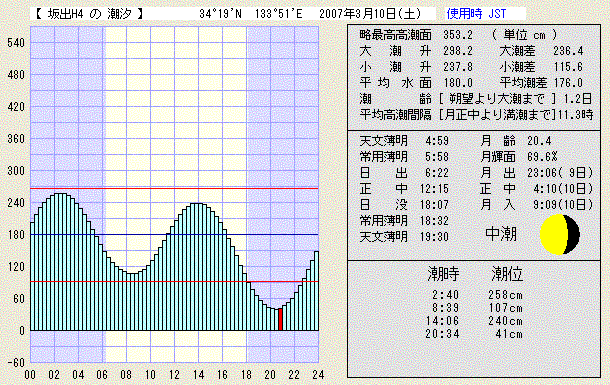
Task: Click the tide level 107cm
Action: pos(505,308)
